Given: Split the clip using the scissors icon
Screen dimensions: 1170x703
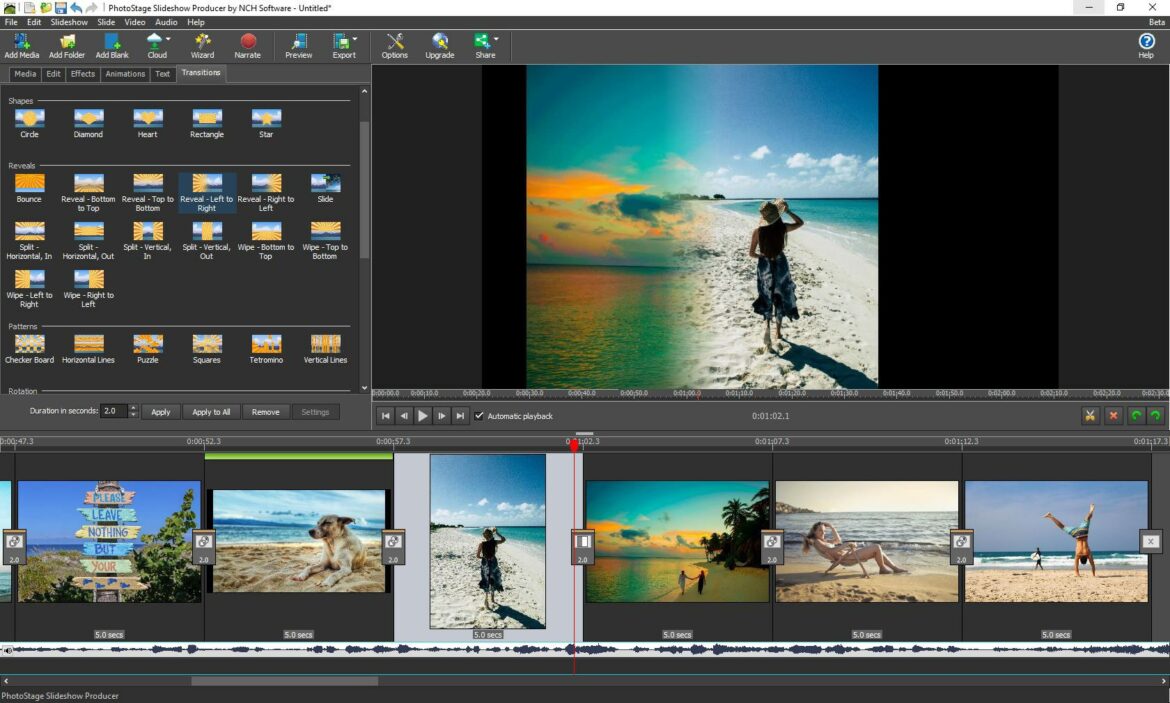Looking at the screenshot, I should tap(1089, 415).
